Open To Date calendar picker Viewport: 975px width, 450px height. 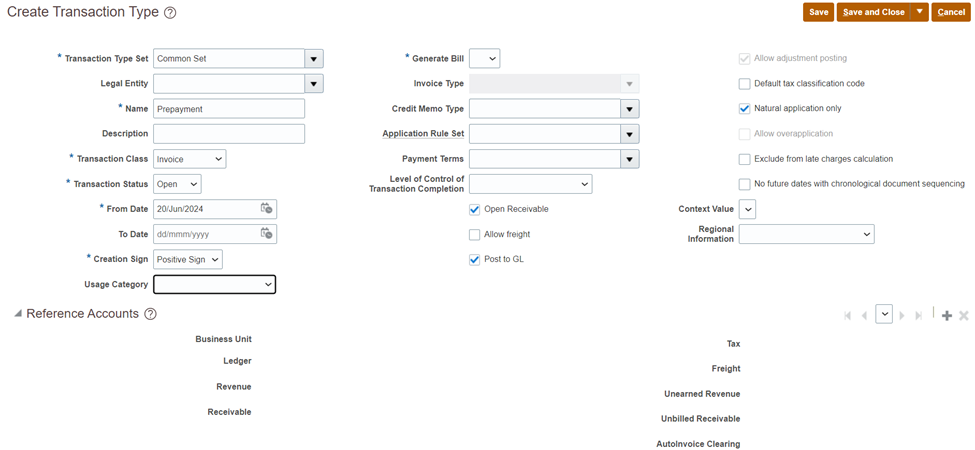pos(266,234)
